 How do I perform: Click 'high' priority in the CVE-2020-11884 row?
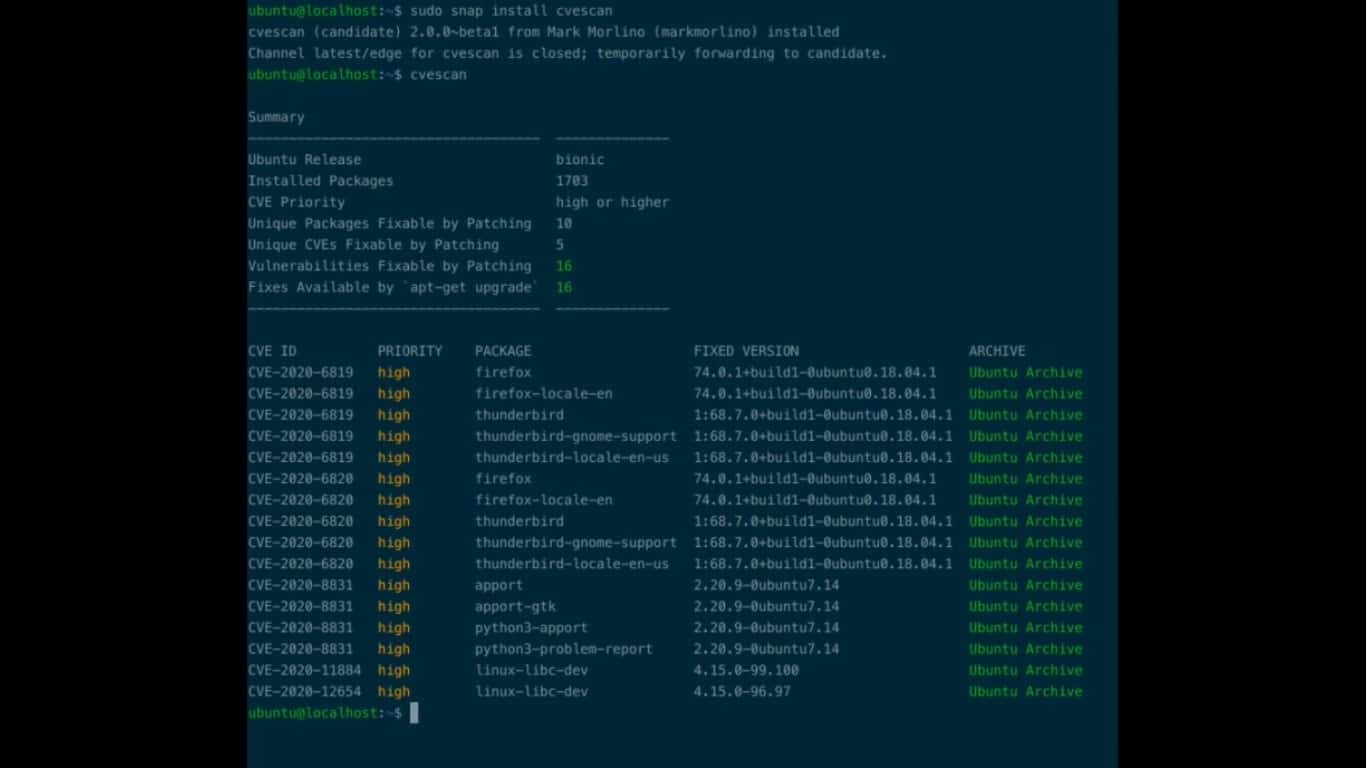(x=394, y=670)
